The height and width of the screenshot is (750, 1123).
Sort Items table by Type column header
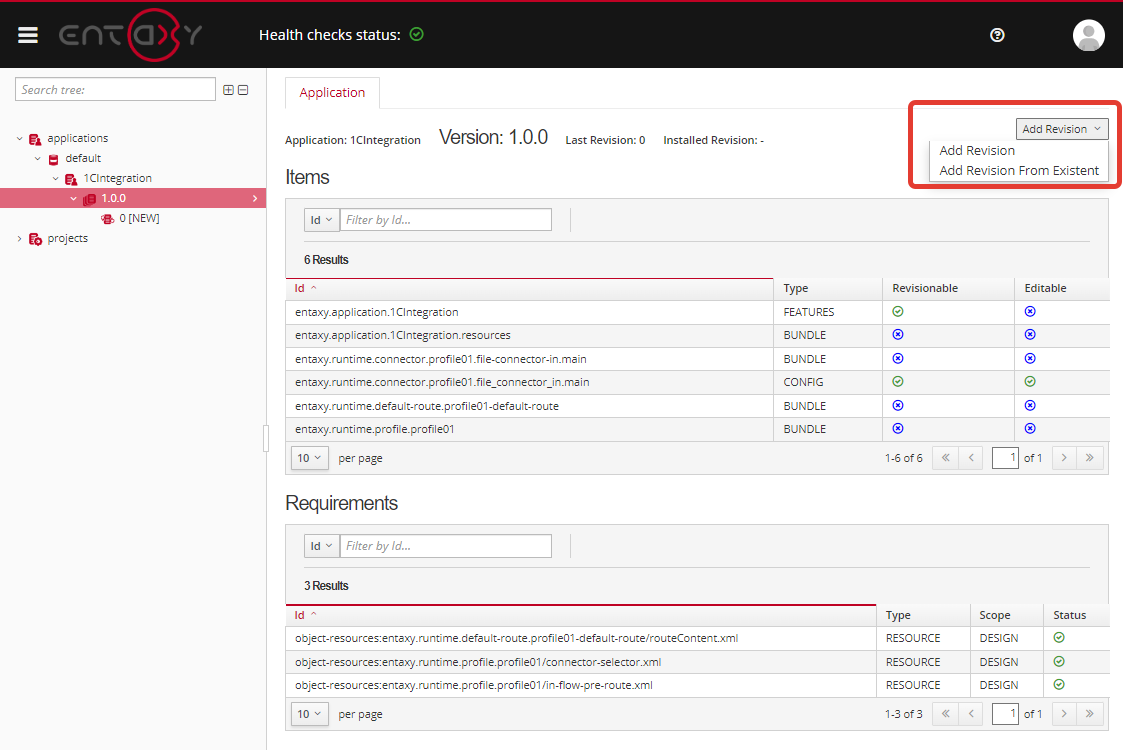796,288
